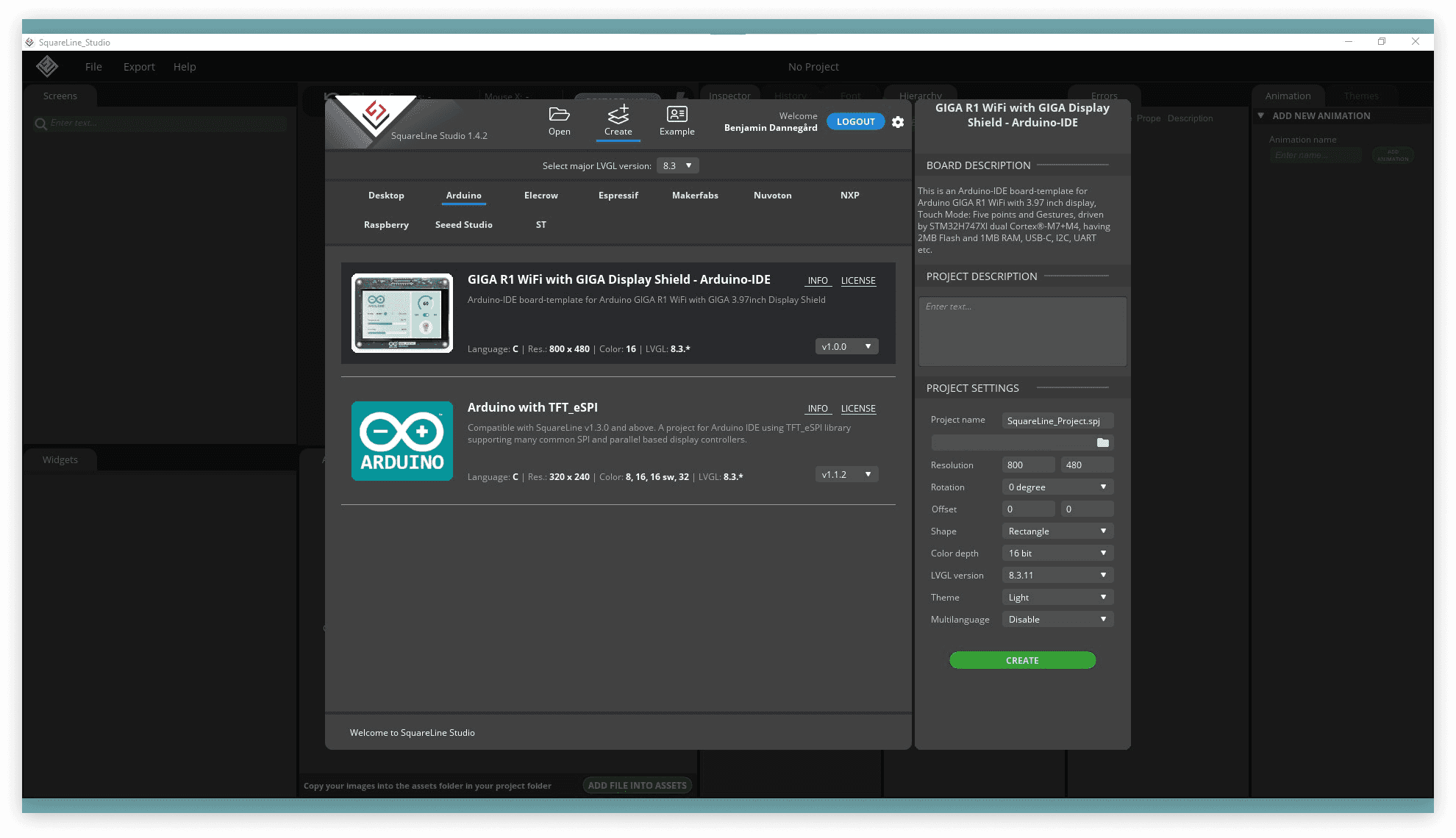Open the Rotation dropdown
This screenshot has height=838, width=1456.
(x=1057, y=487)
